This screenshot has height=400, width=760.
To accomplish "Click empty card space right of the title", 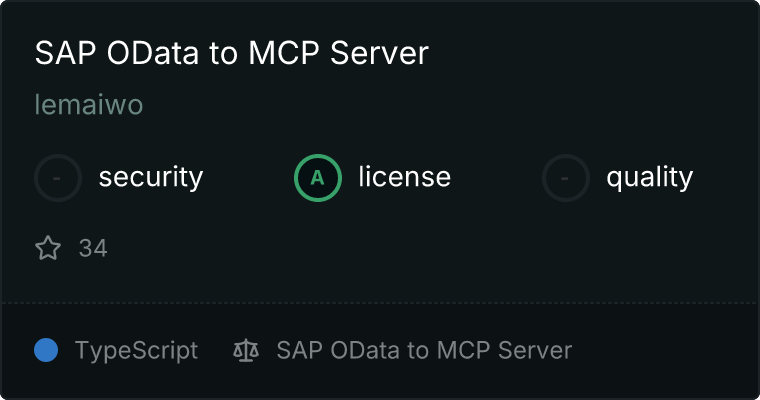I will pos(590,53).
